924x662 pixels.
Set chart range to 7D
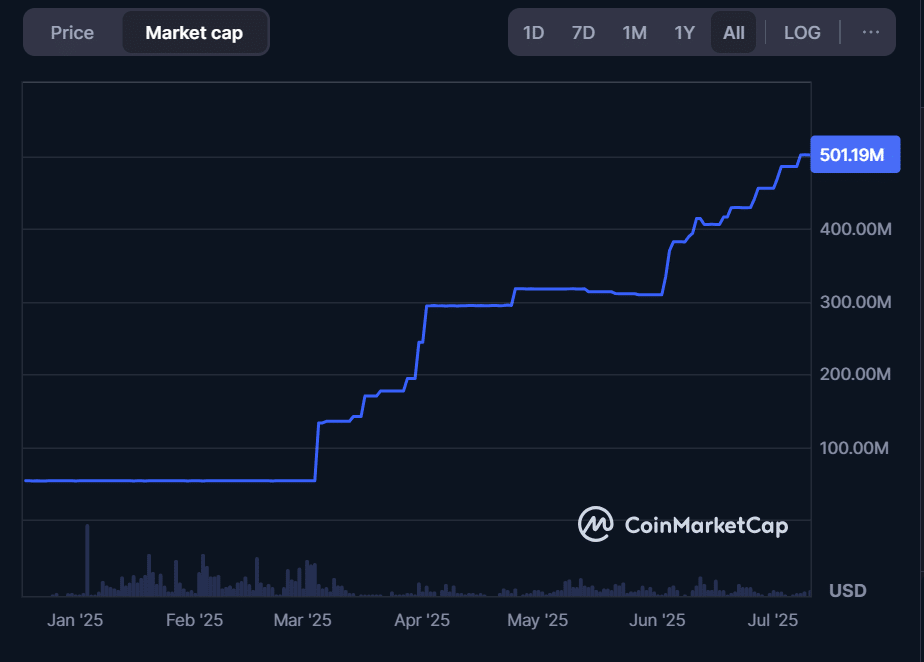point(583,33)
